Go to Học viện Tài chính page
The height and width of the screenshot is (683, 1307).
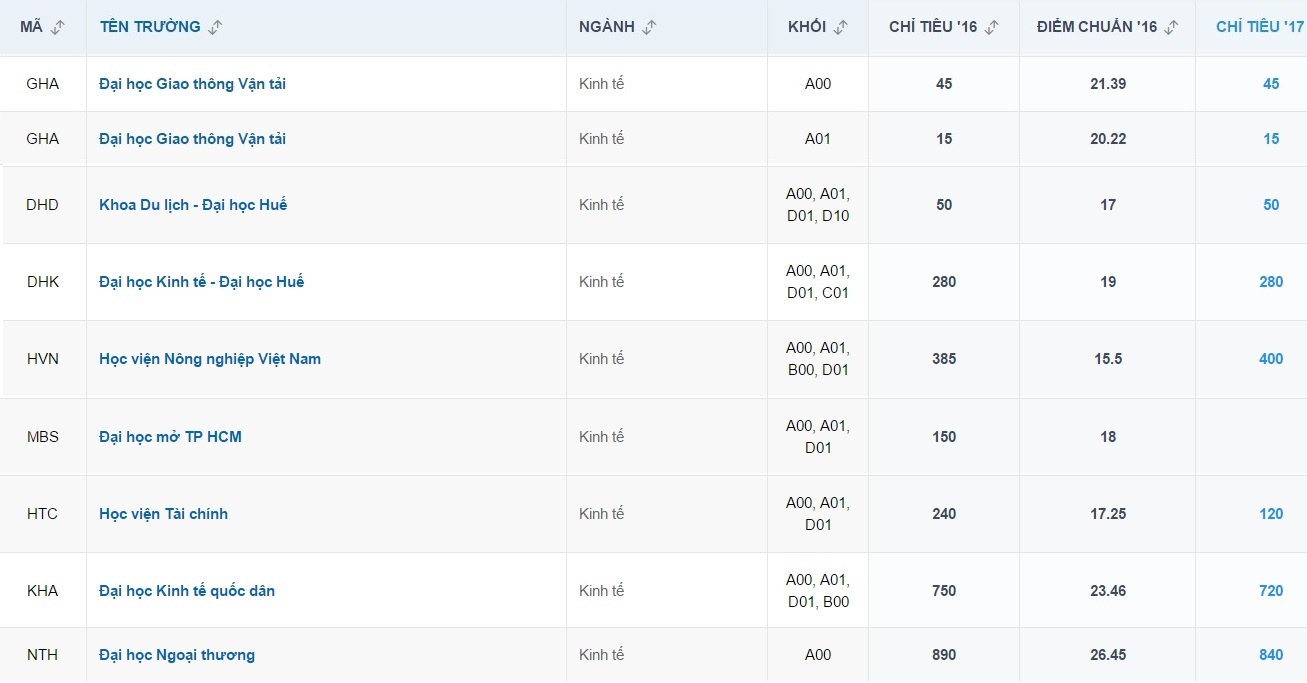(163, 514)
